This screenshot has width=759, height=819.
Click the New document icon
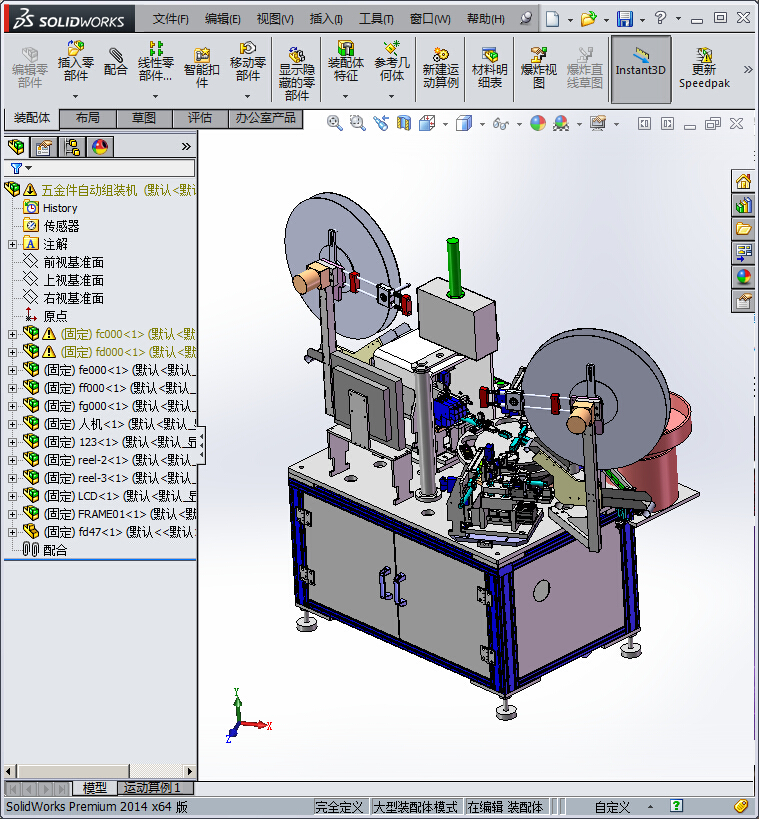click(552, 19)
